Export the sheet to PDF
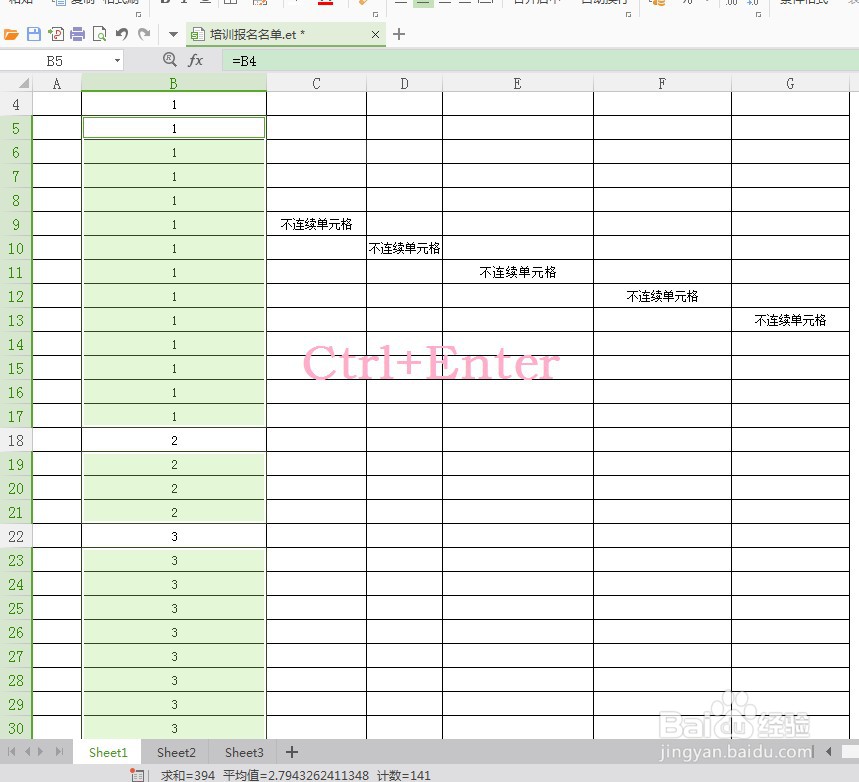The width and height of the screenshot is (859, 782). tap(56, 35)
